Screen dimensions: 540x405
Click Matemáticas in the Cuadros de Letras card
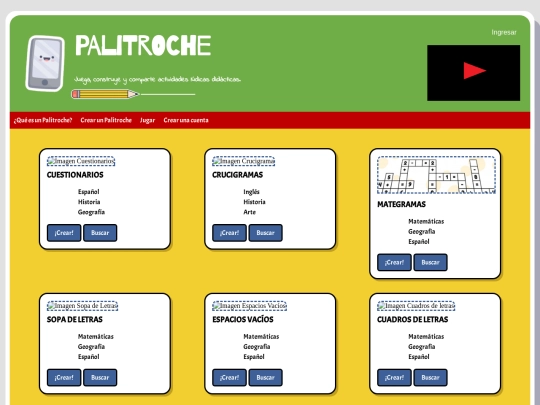(426, 336)
